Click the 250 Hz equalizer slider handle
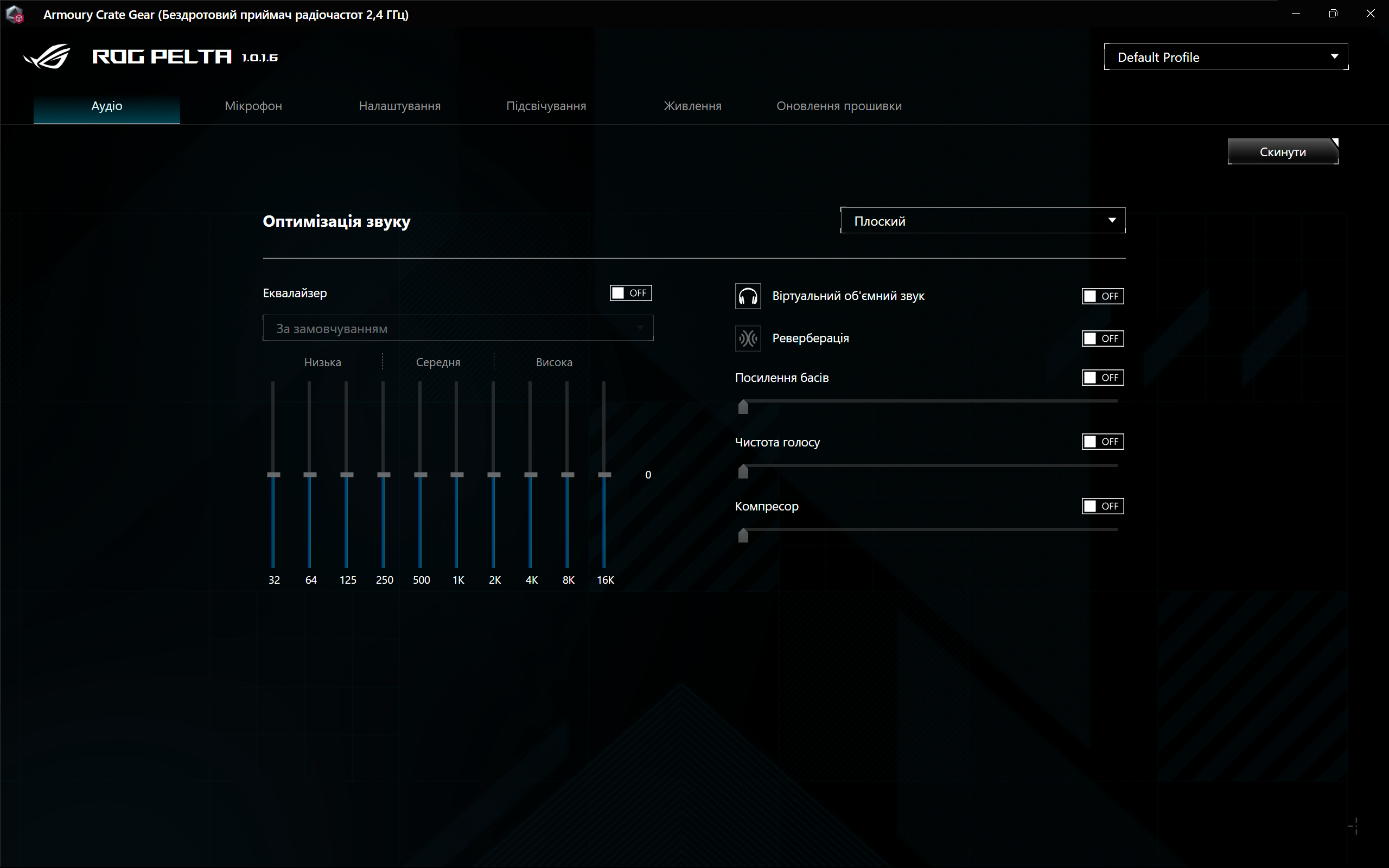 click(x=384, y=475)
